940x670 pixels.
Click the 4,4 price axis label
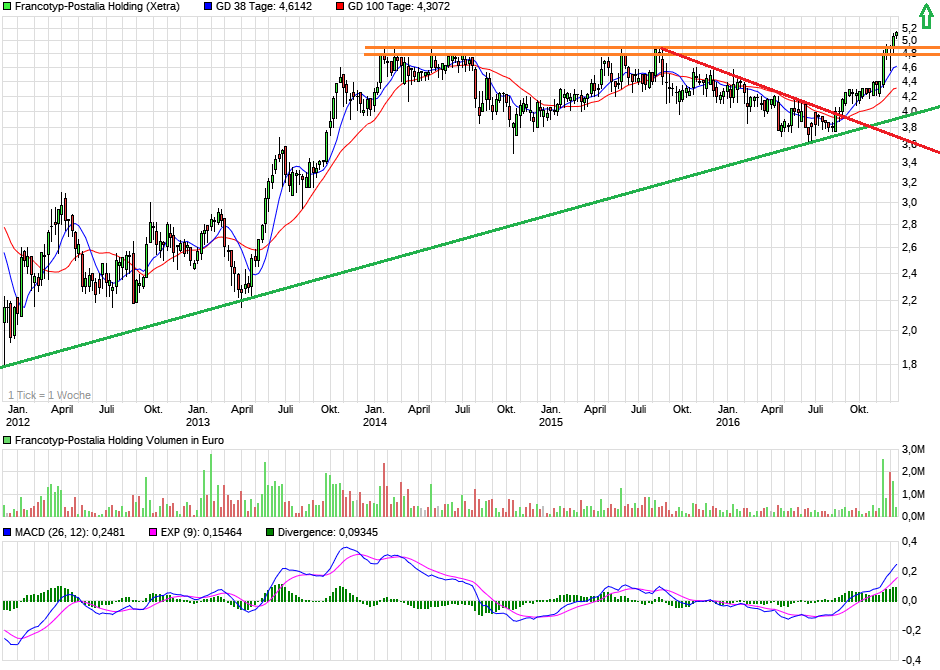click(909, 81)
